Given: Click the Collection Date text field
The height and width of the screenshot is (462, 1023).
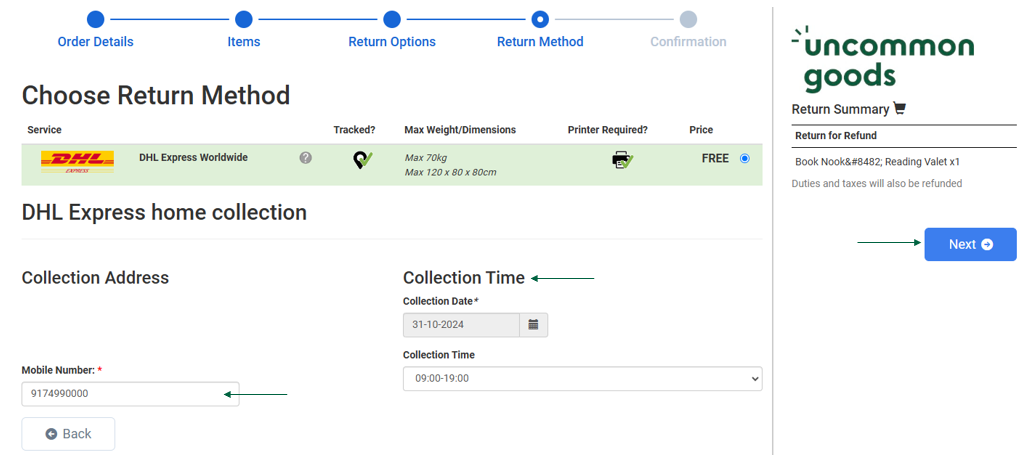Looking at the screenshot, I should click(461, 324).
